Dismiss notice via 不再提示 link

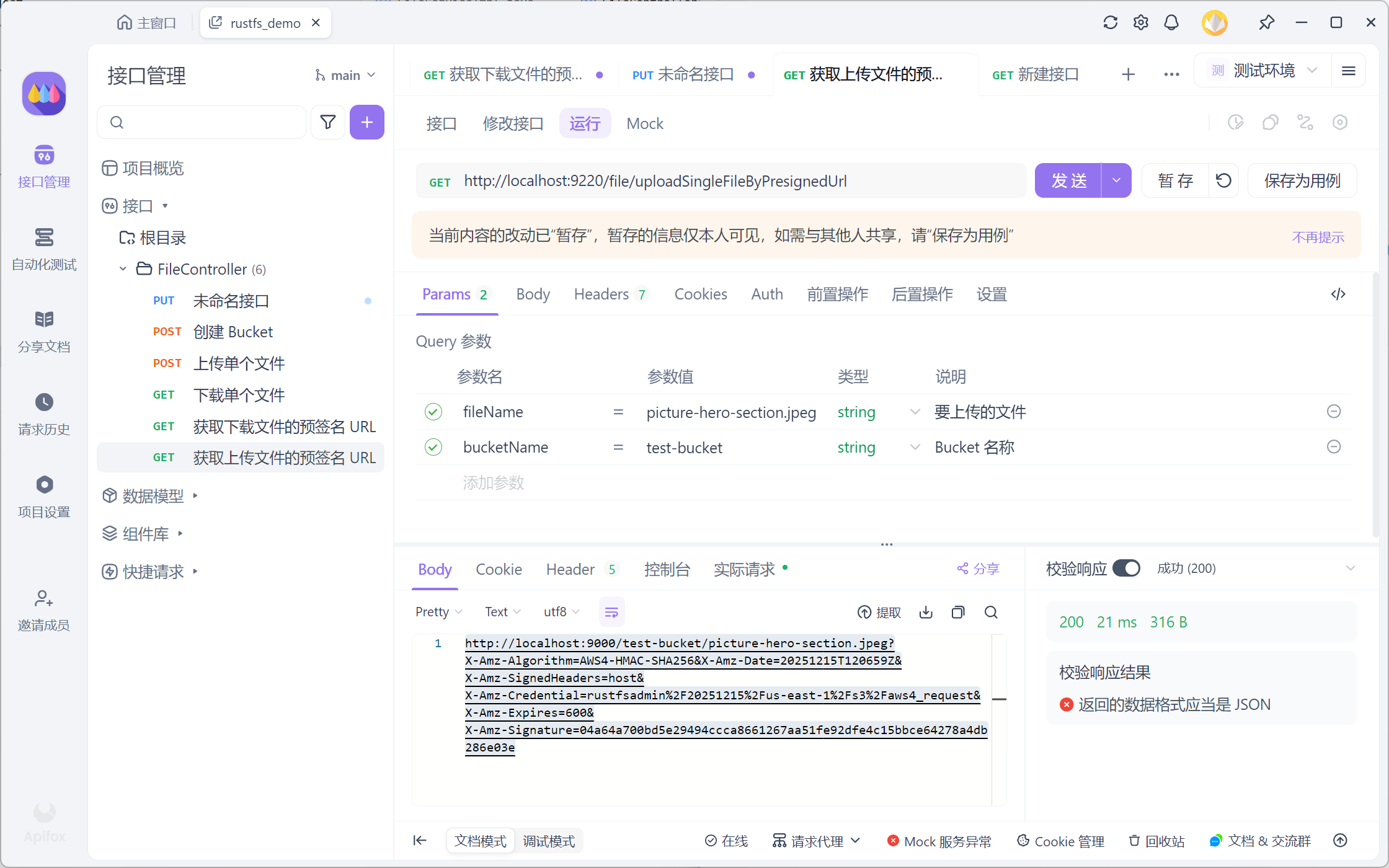pyautogui.click(x=1318, y=237)
